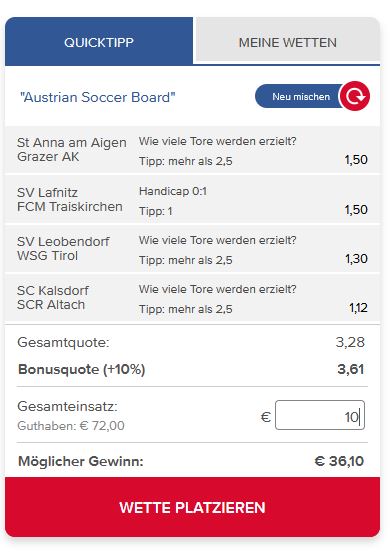Switch to the Meine Wetten tab
390x552 pixels.
tap(288, 43)
